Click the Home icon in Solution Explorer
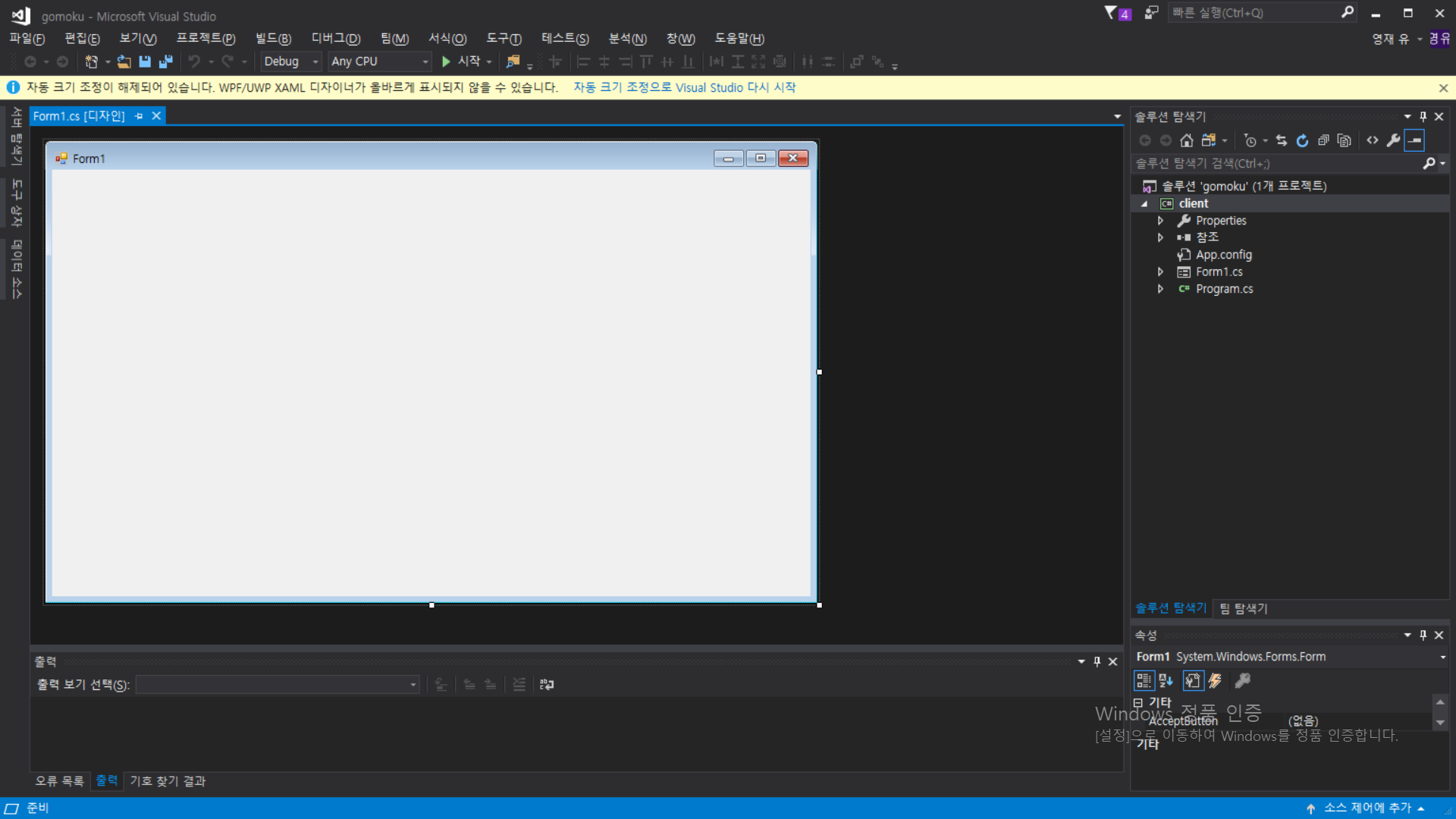Viewport: 1456px width, 819px height. click(1187, 140)
